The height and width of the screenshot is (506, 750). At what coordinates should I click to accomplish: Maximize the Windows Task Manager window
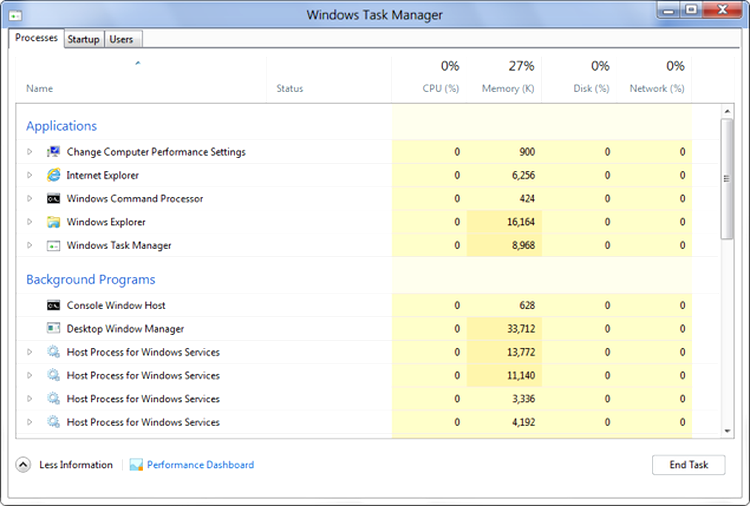tap(691, 10)
